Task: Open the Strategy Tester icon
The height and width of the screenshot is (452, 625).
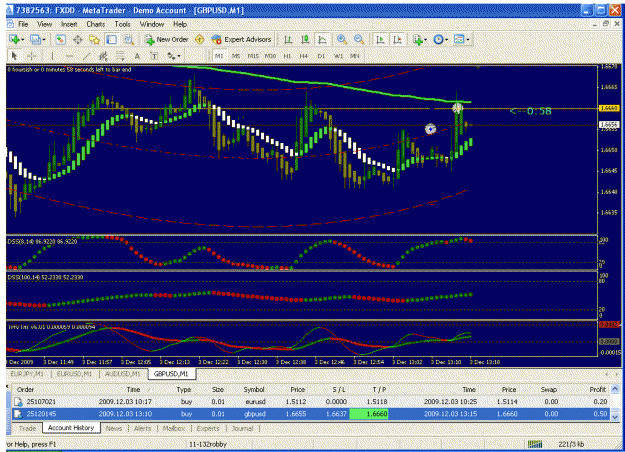Action: (x=128, y=39)
